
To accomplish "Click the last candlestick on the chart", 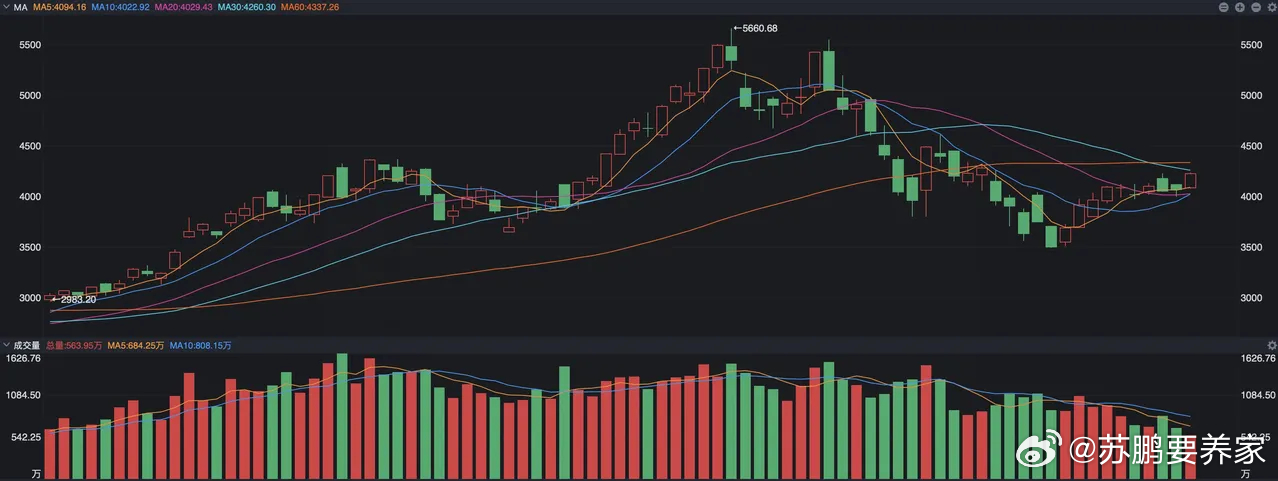I will pyautogui.click(x=1190, y=181).
